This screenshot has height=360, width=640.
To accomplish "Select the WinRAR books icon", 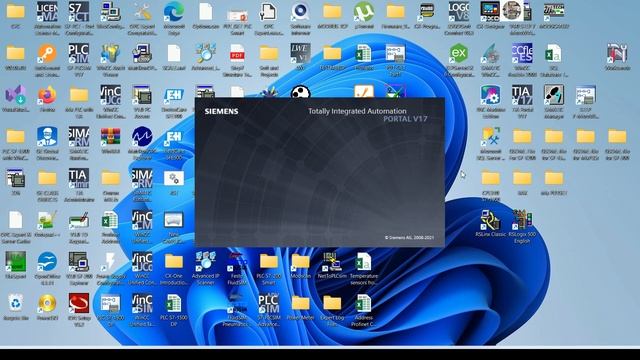I will tap(111, 137).
